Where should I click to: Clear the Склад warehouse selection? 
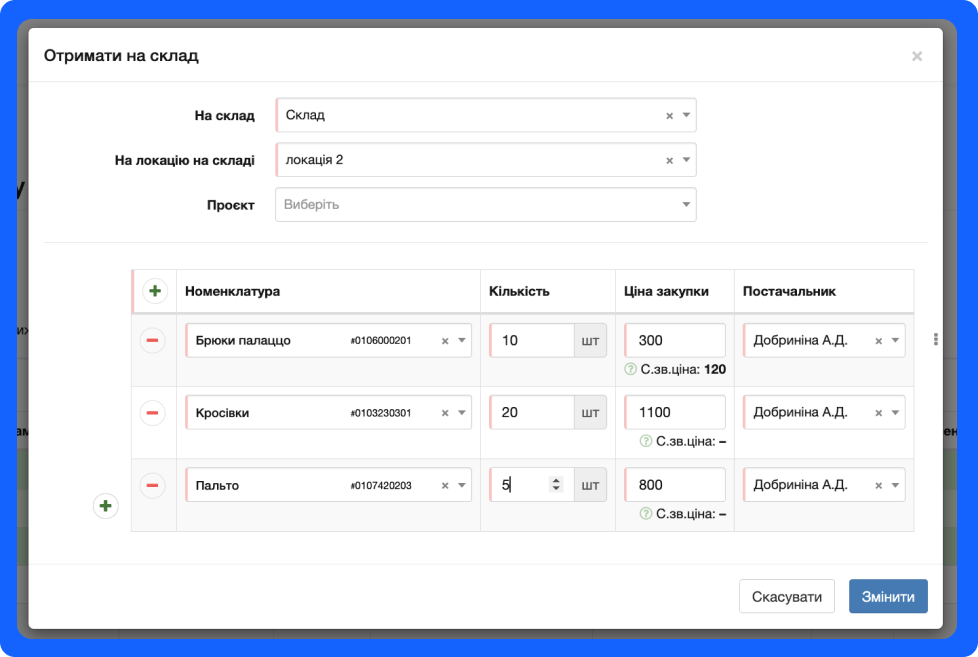tap(670, 116)
